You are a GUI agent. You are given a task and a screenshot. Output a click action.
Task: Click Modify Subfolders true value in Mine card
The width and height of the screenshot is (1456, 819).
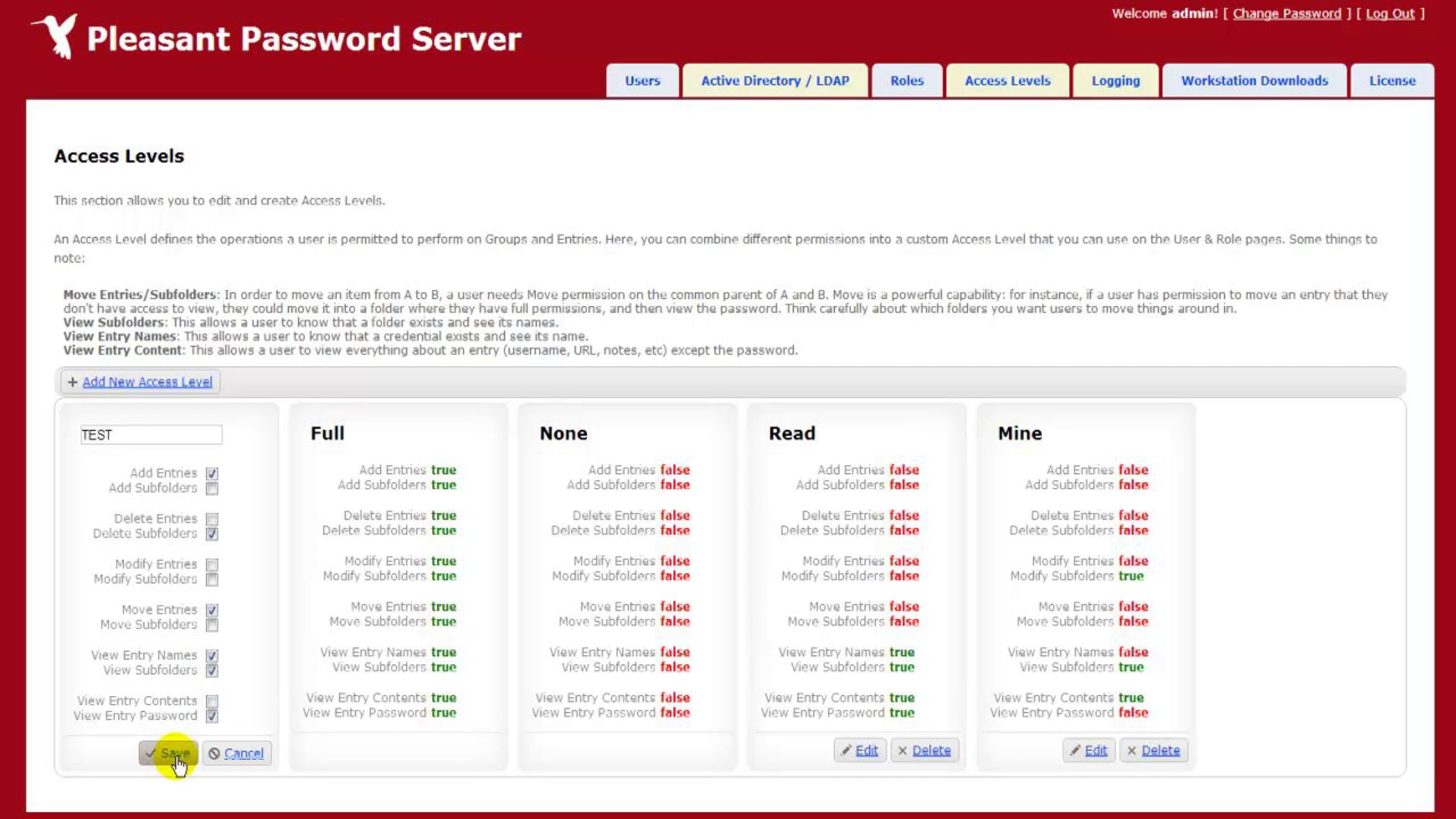tap(1131, 576)
